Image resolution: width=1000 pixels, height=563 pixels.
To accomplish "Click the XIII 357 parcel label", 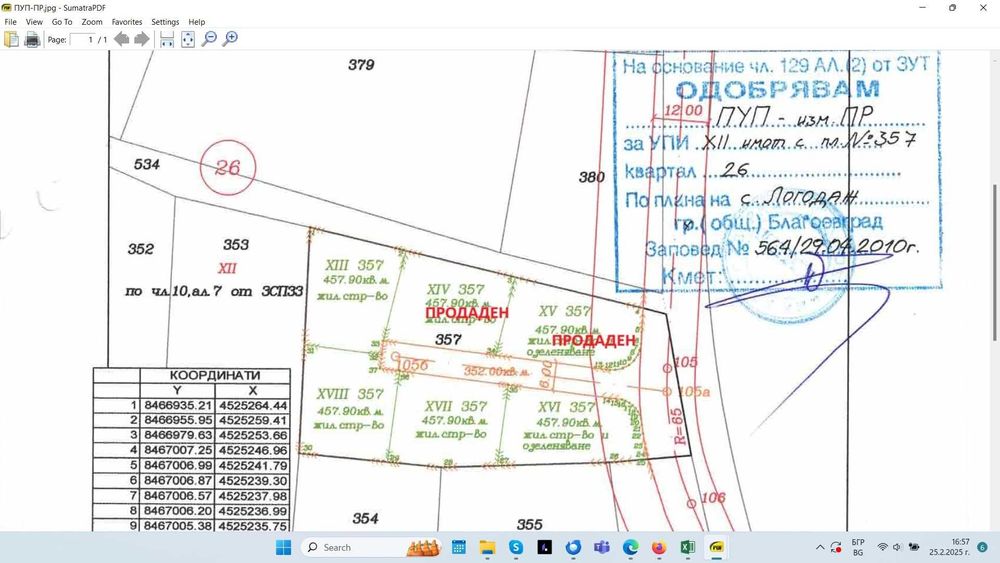I will click(x=355, y=265).
